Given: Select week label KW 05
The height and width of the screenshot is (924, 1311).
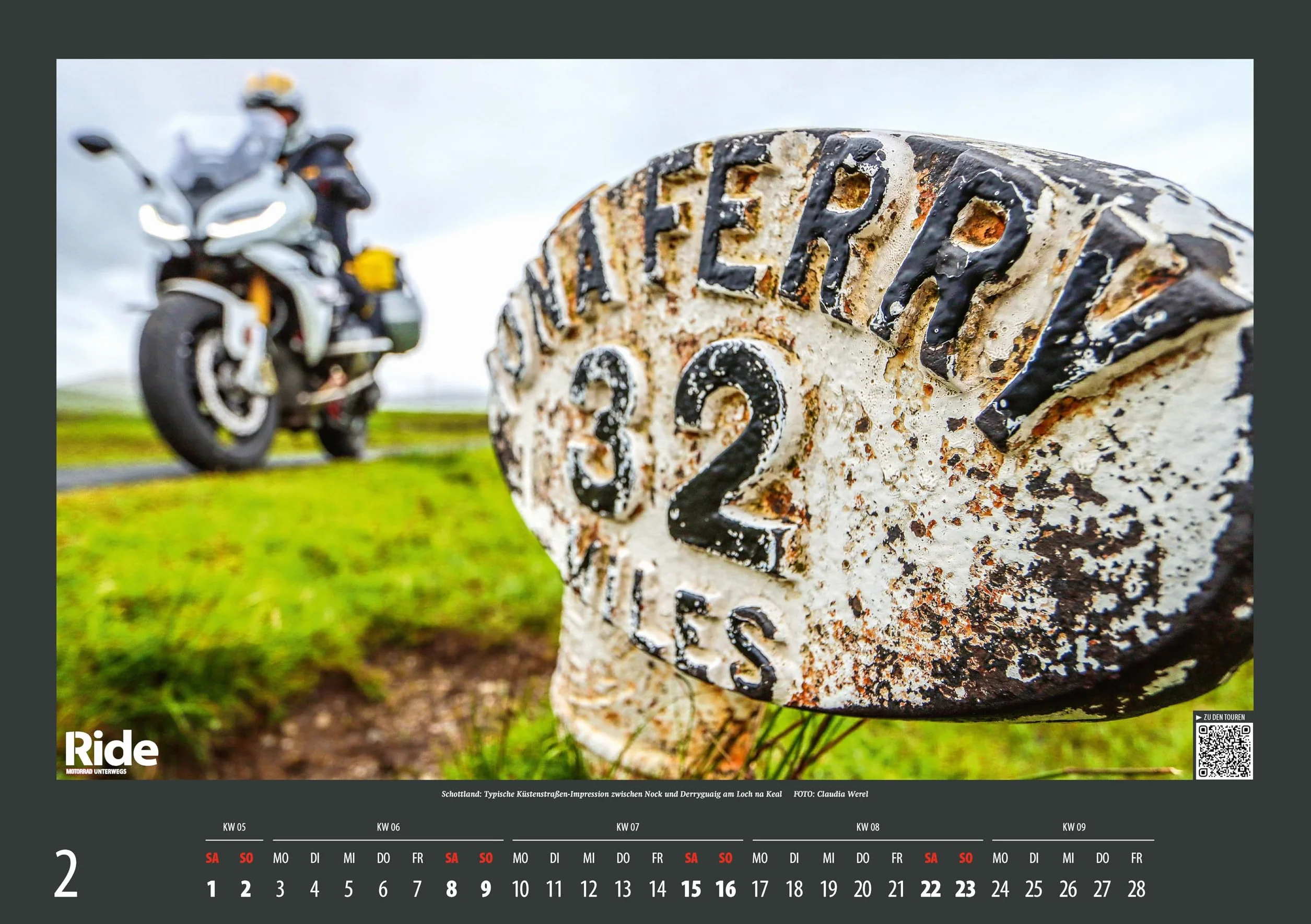Looking at the screenshot, I should [x=234, y=827].
